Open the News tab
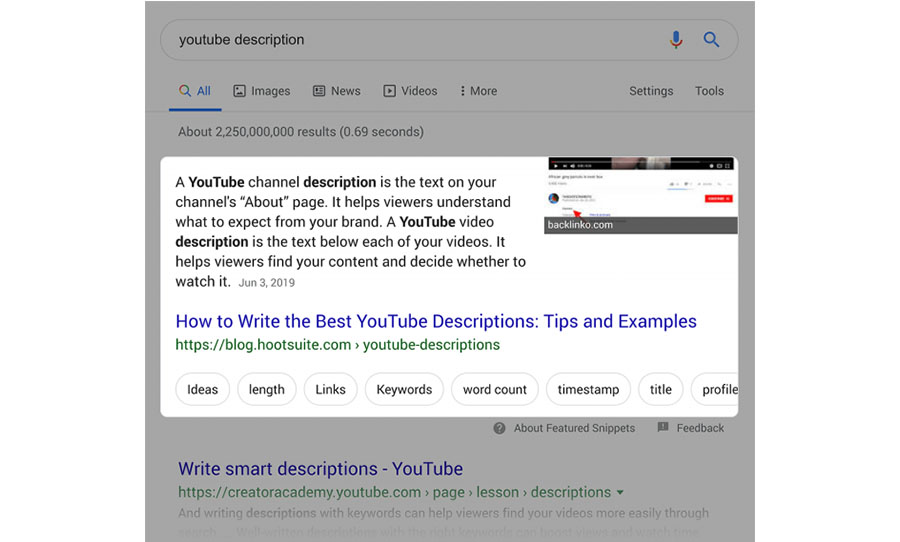The width and height of the screenshot is (900, 542). pyautogui.click(x=336, y=91)
